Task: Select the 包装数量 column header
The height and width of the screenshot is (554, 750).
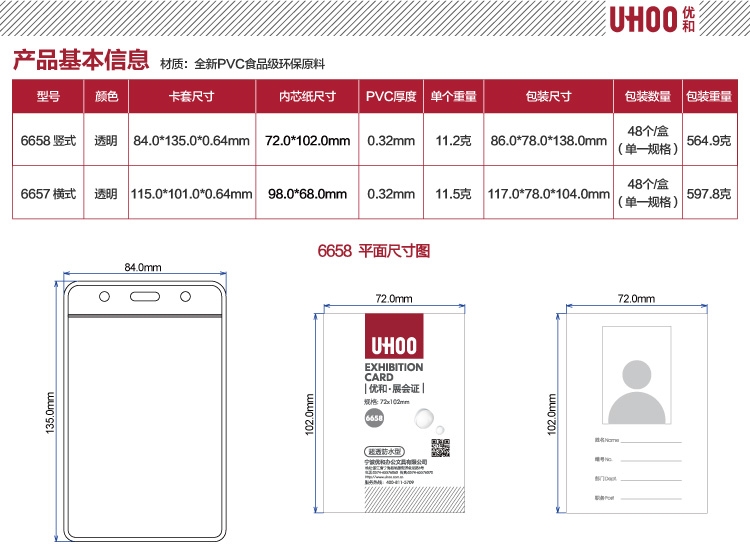Action: [648, 97]
